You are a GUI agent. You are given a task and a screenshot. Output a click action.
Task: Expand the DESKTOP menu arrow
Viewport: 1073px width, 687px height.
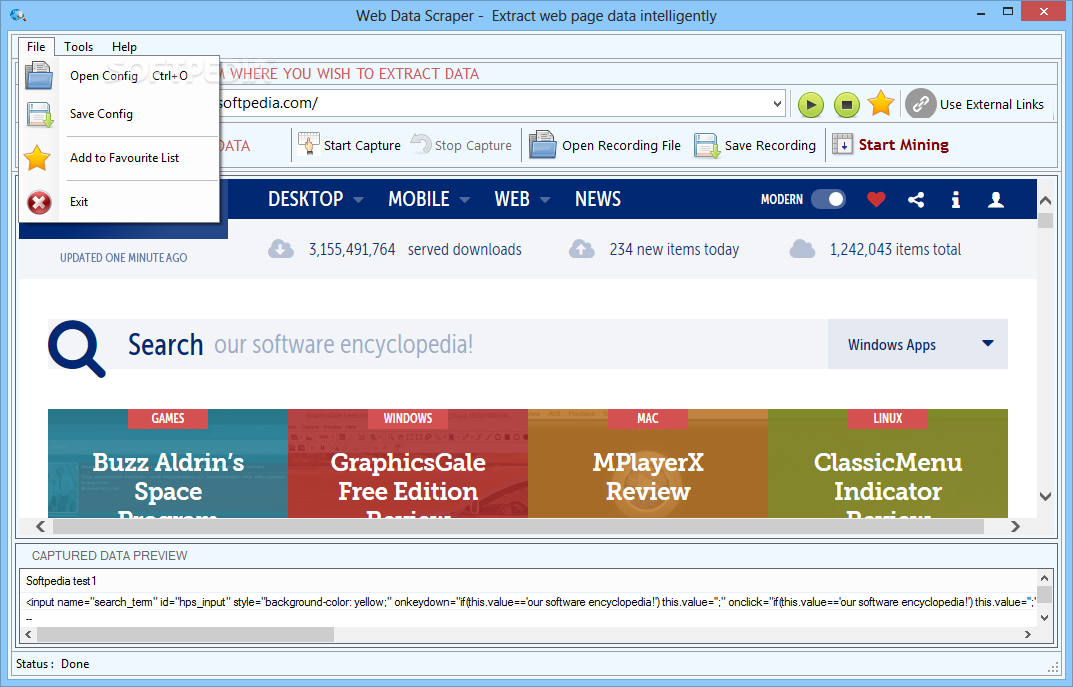tap(358, 200)
